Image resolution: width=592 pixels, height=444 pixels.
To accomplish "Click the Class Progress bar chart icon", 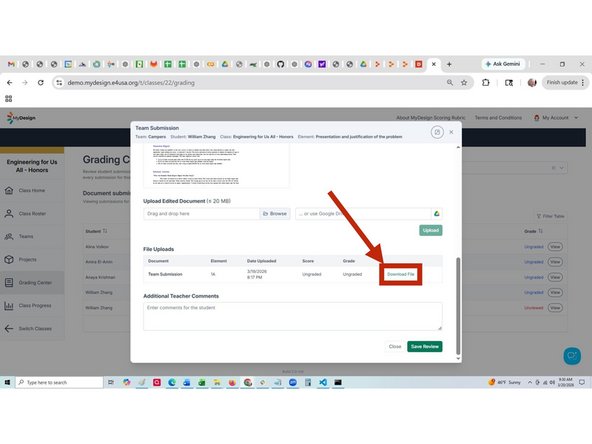I will [x=9, y=305].
